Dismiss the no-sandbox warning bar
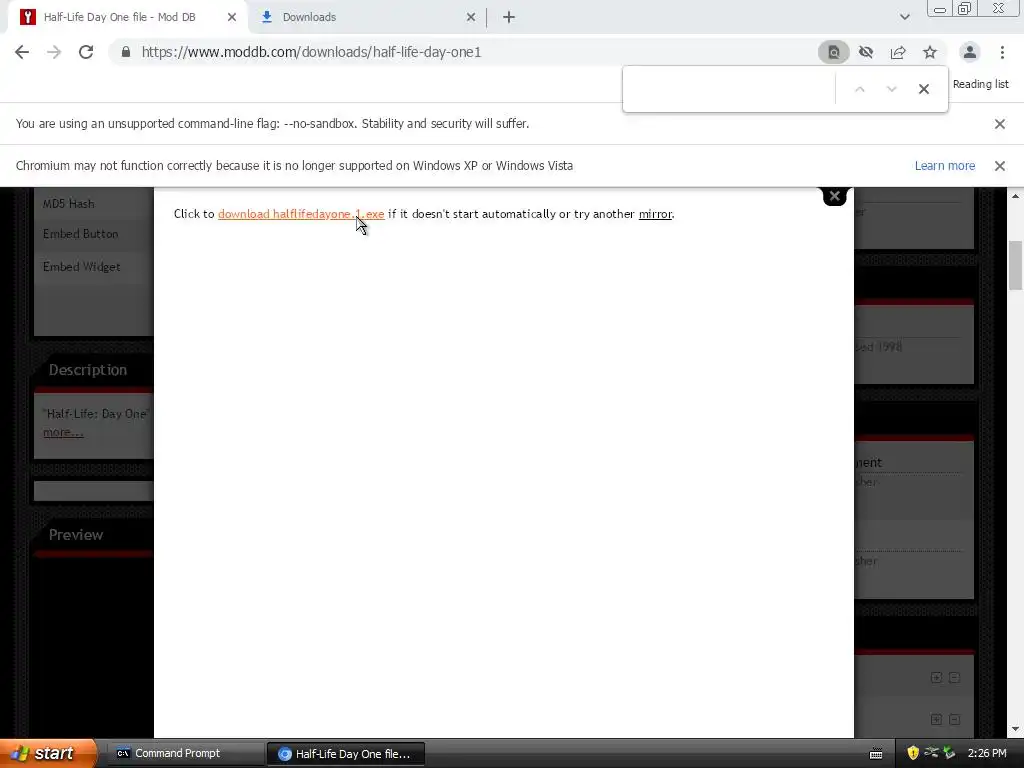The height and width of the screenshot is (768, 1024). tap(999, 124)
